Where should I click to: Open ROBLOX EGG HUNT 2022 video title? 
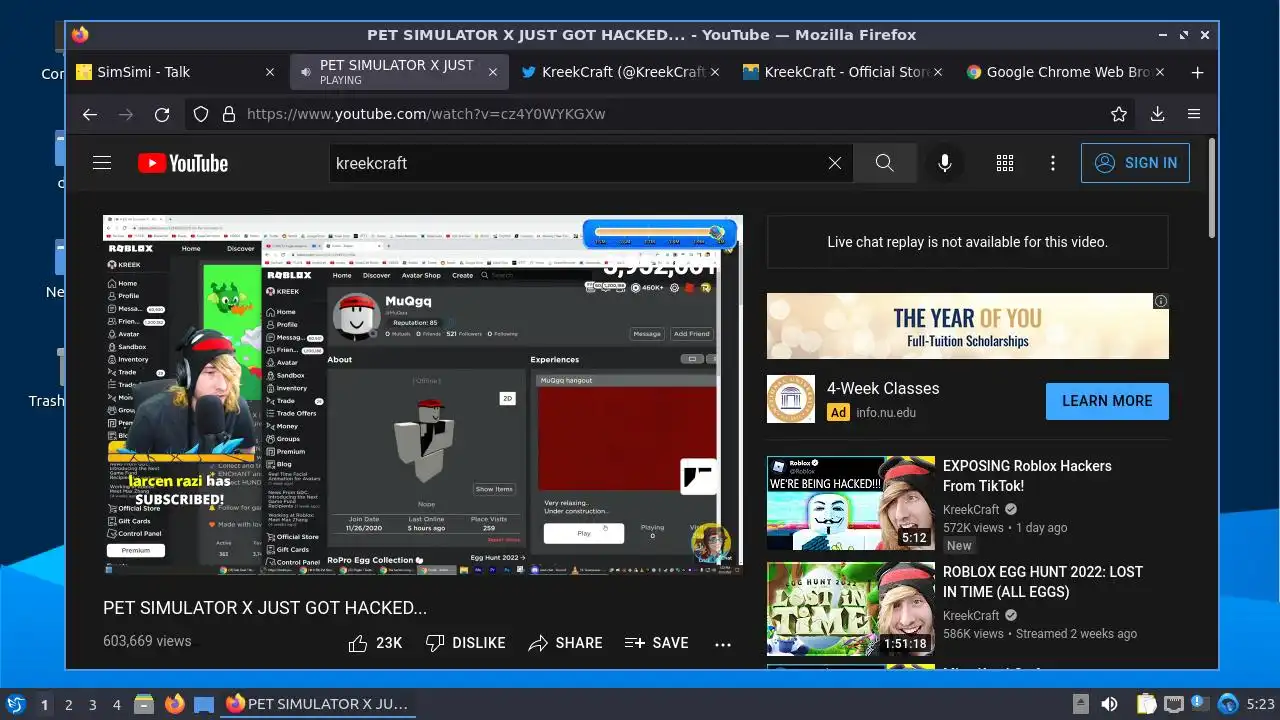1043,582
